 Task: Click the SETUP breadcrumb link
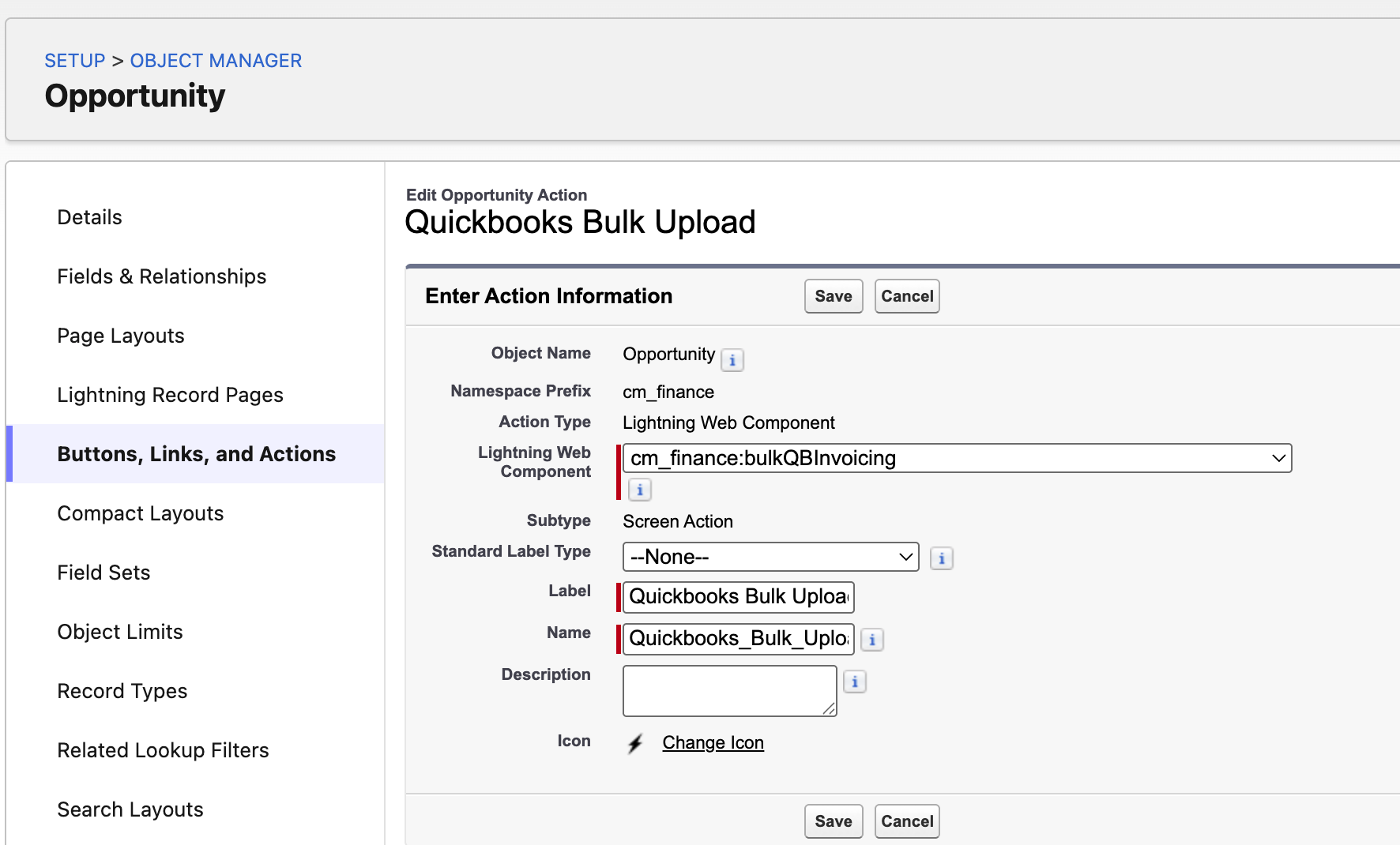pyautogui.click(x=75, y=61)
